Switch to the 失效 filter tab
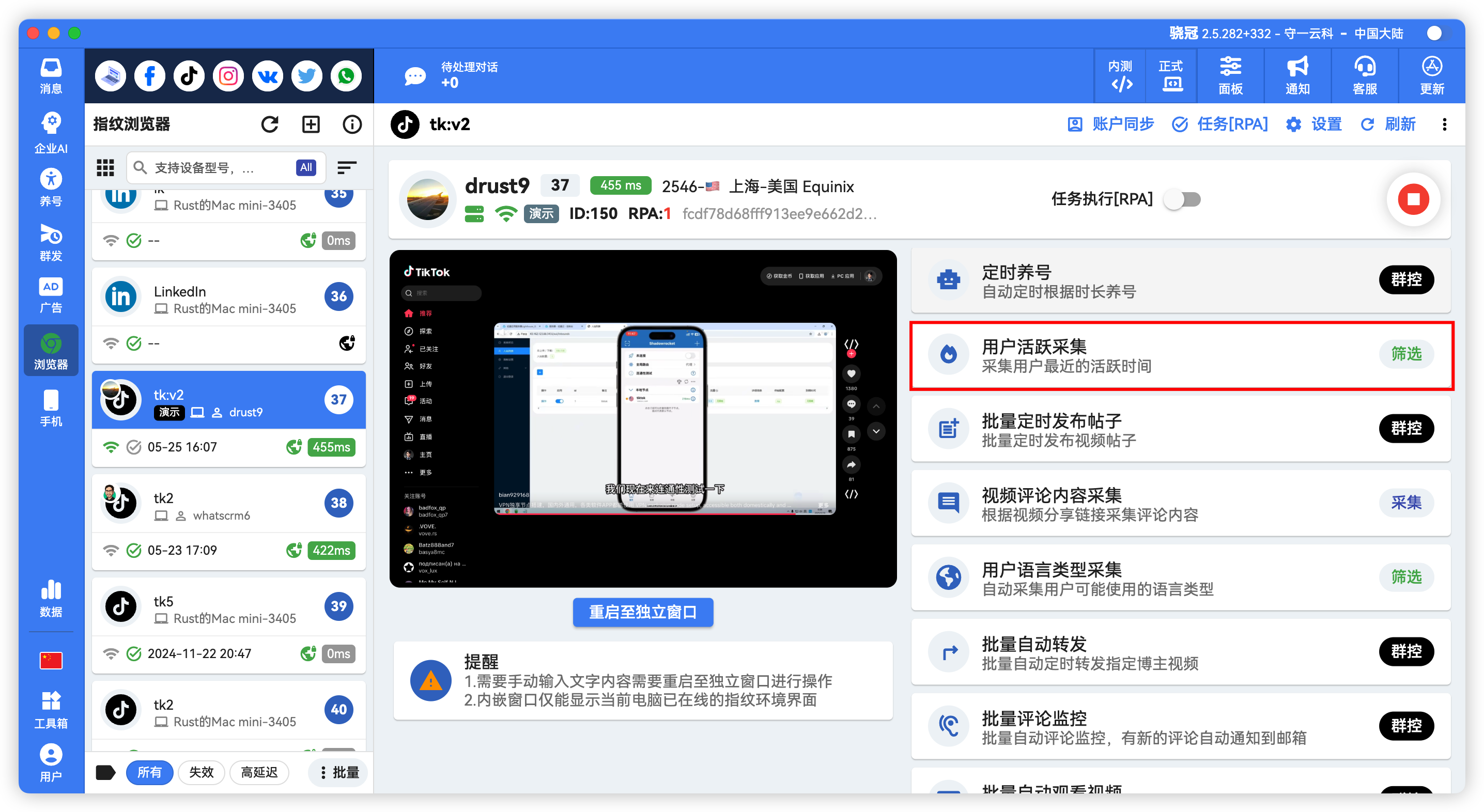 (201, 772)
